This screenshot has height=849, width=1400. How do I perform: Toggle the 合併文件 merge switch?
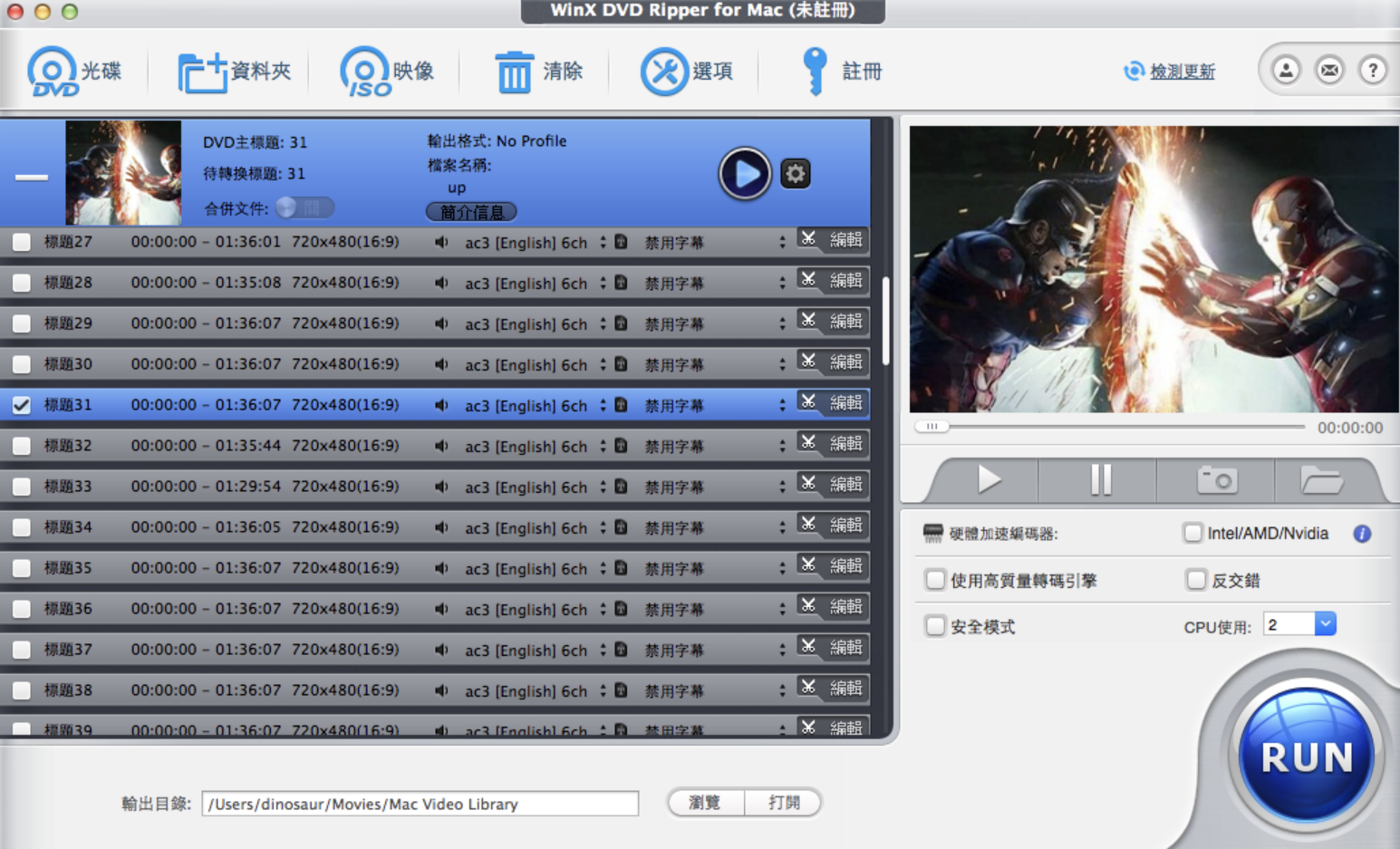305,208
